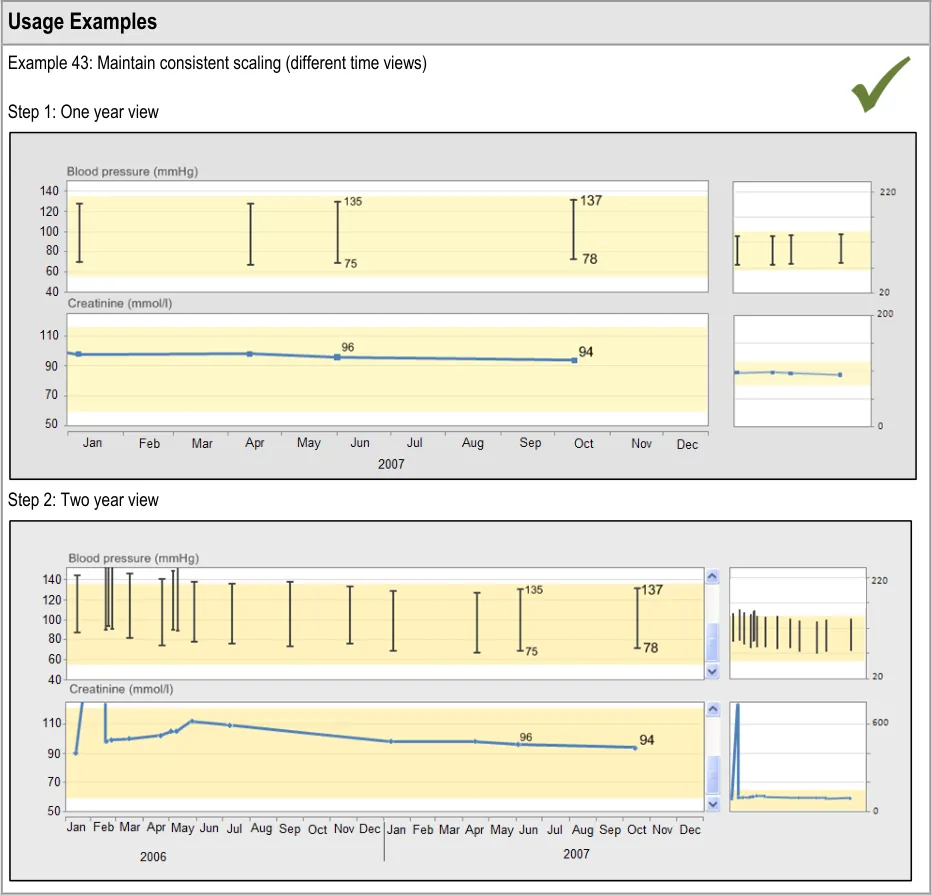Open blood pressure overview thumbnail in one year view
The image size is (932, 895).
point(803,237)
